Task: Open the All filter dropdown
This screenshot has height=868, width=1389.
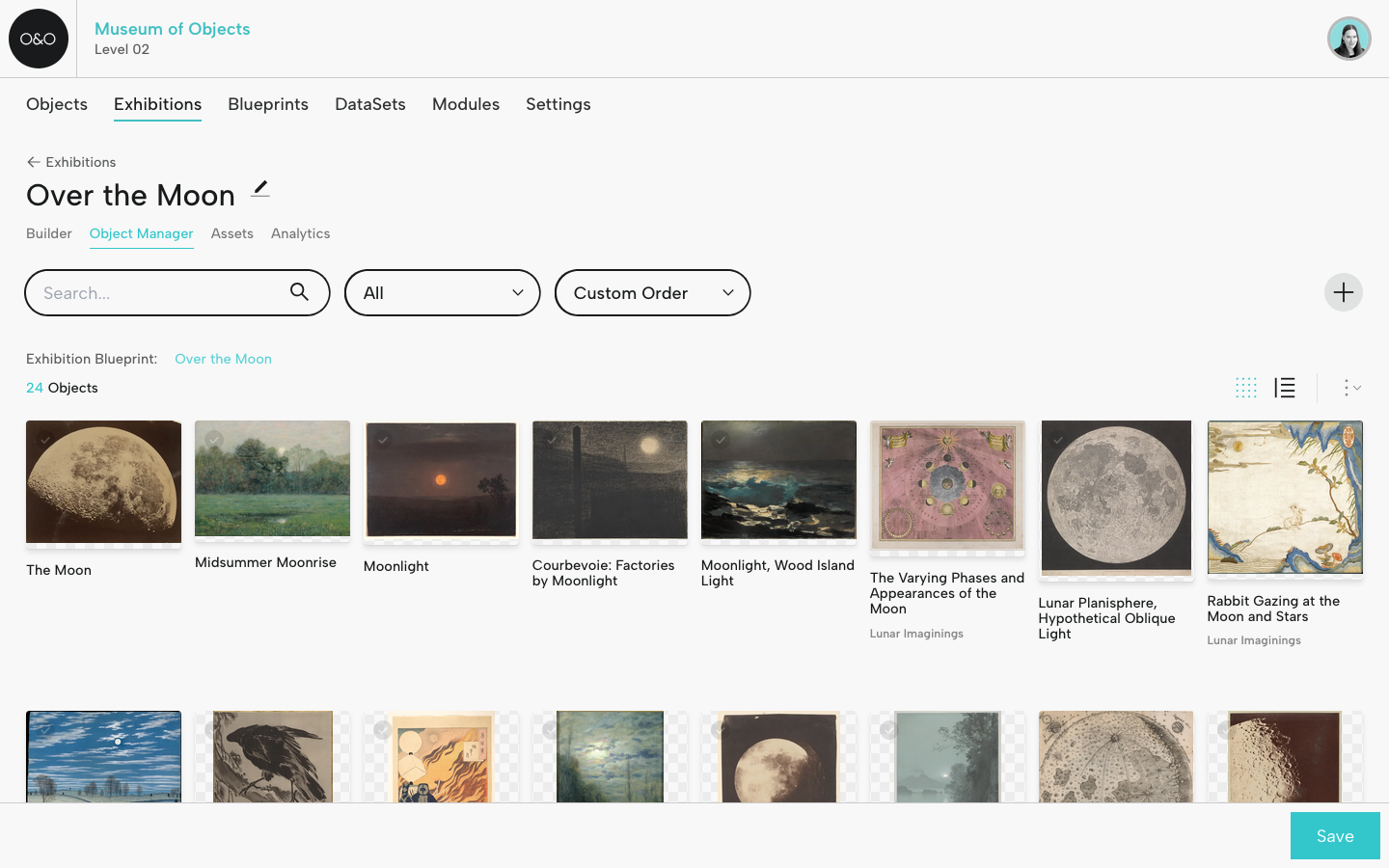Action: [442, 292]
